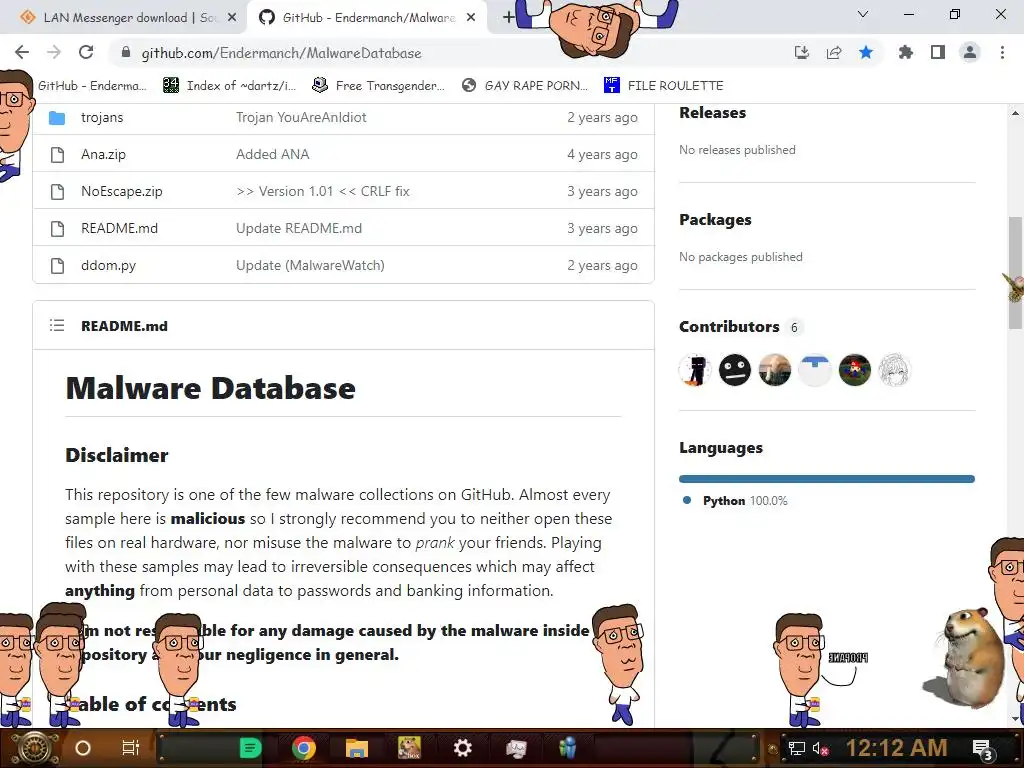This screenshot has height=768, width=1024.
Task: Close the LAN Messenger tab
Action: tap(232, 18)
